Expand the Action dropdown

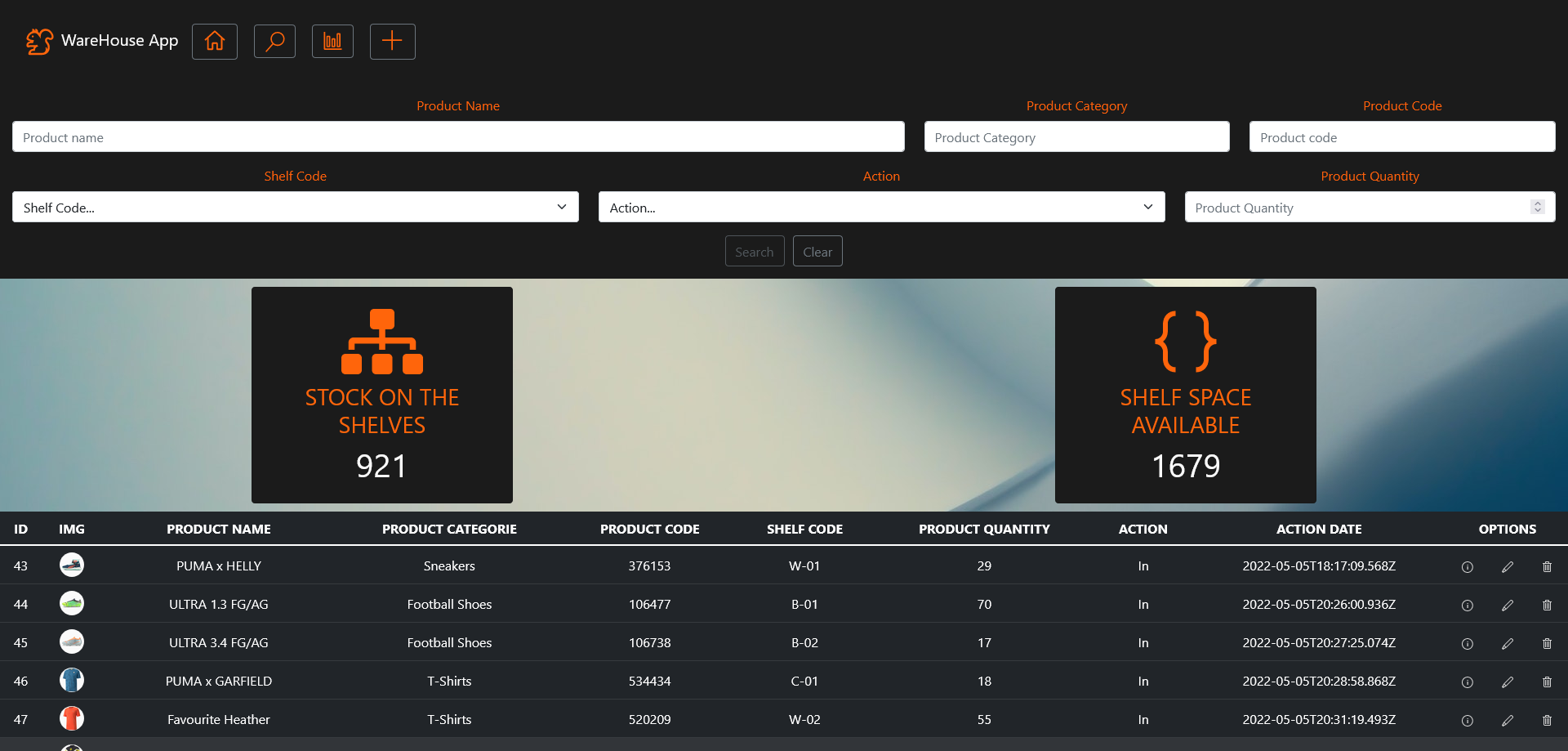[x=881, y=207]
